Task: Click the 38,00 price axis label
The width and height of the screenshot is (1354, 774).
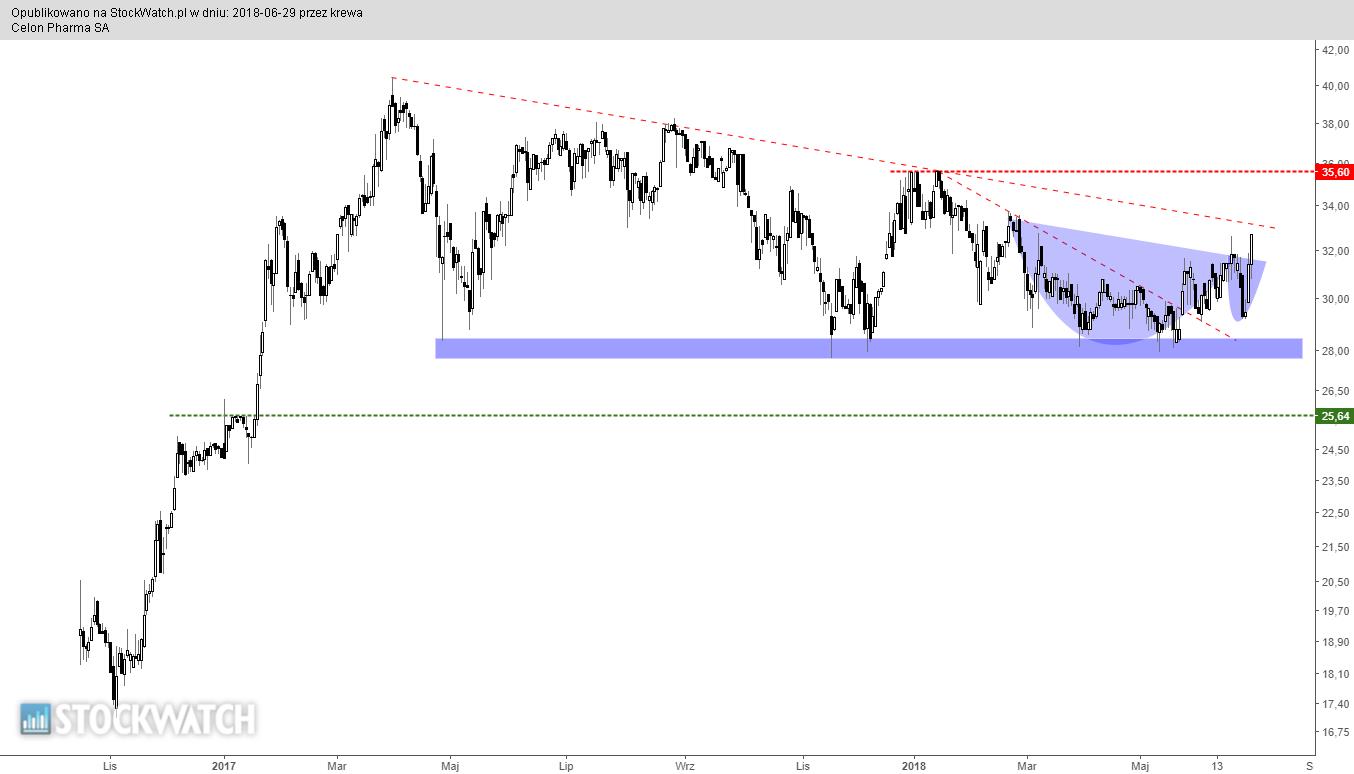Action: pos(1335,125)
